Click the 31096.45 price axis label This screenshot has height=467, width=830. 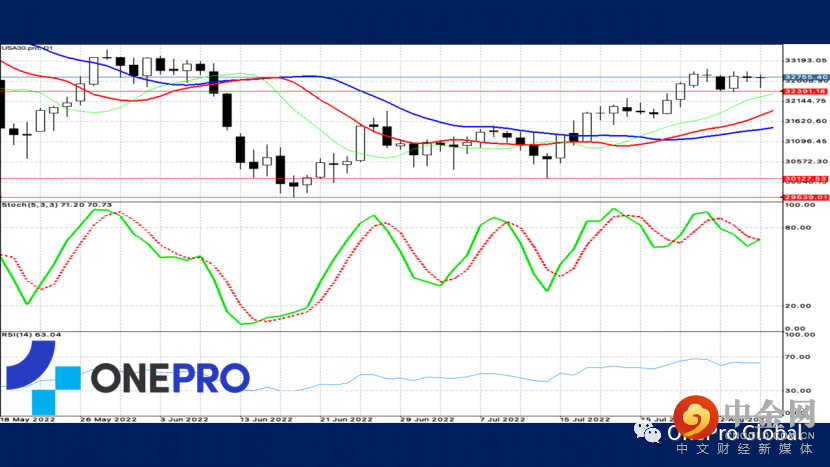click(x=806, y=141)
